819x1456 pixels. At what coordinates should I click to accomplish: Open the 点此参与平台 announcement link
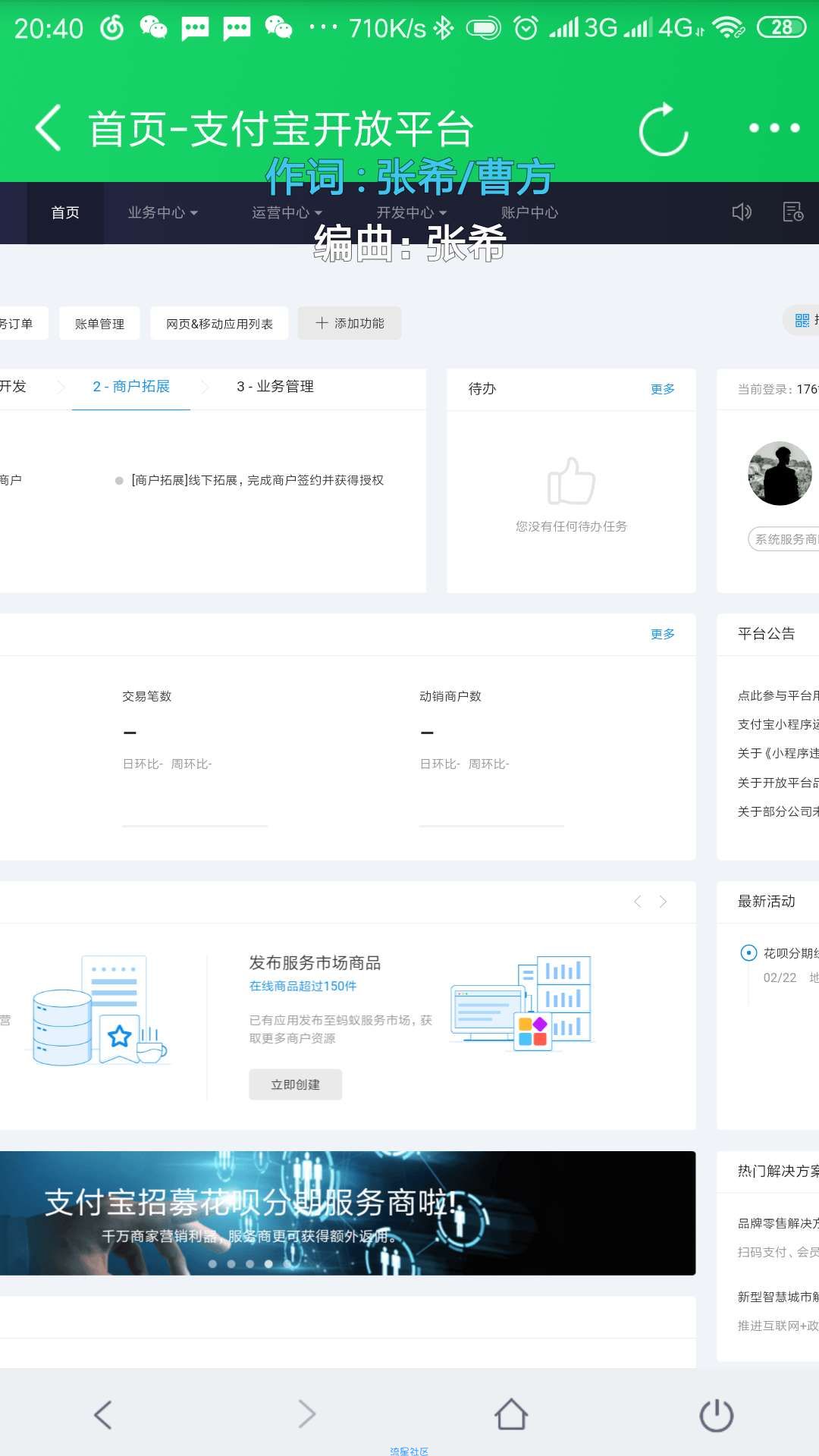click(778, 695)
